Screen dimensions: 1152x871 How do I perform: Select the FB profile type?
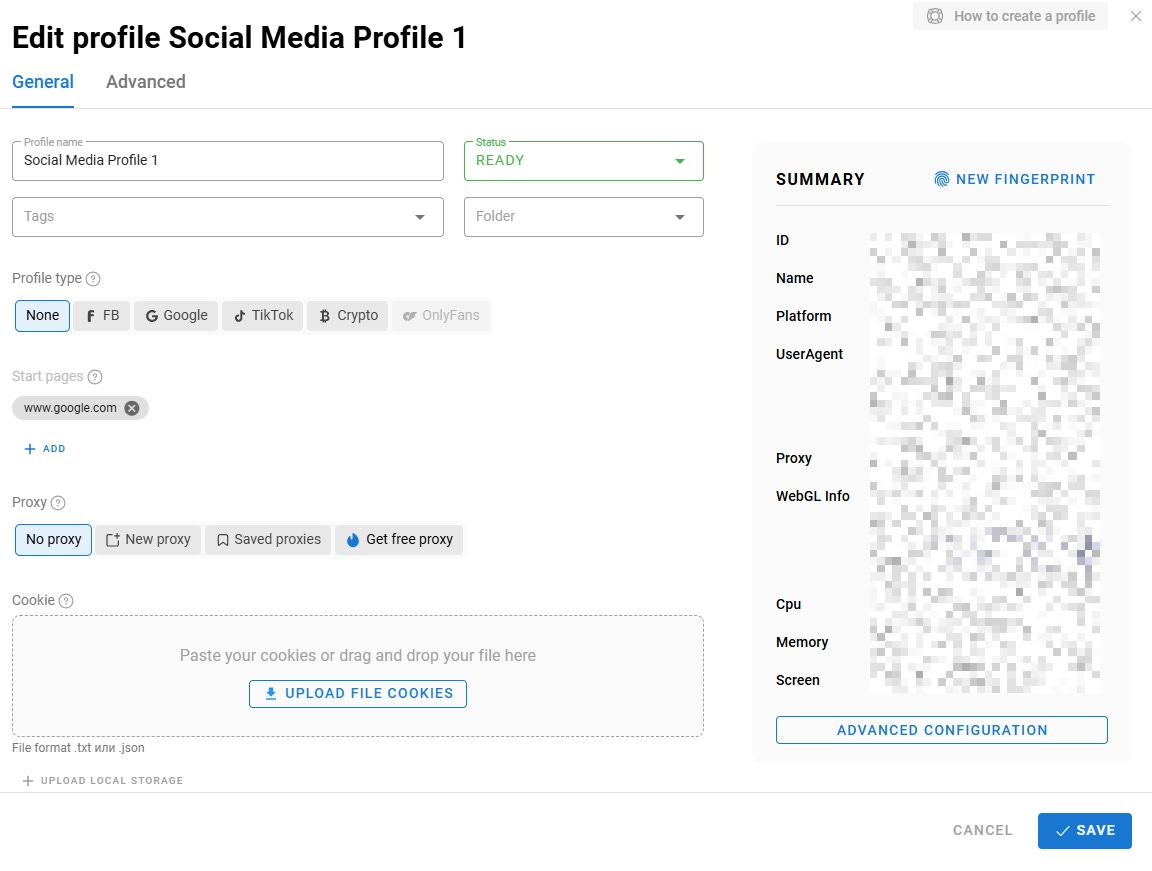(102, 316)
